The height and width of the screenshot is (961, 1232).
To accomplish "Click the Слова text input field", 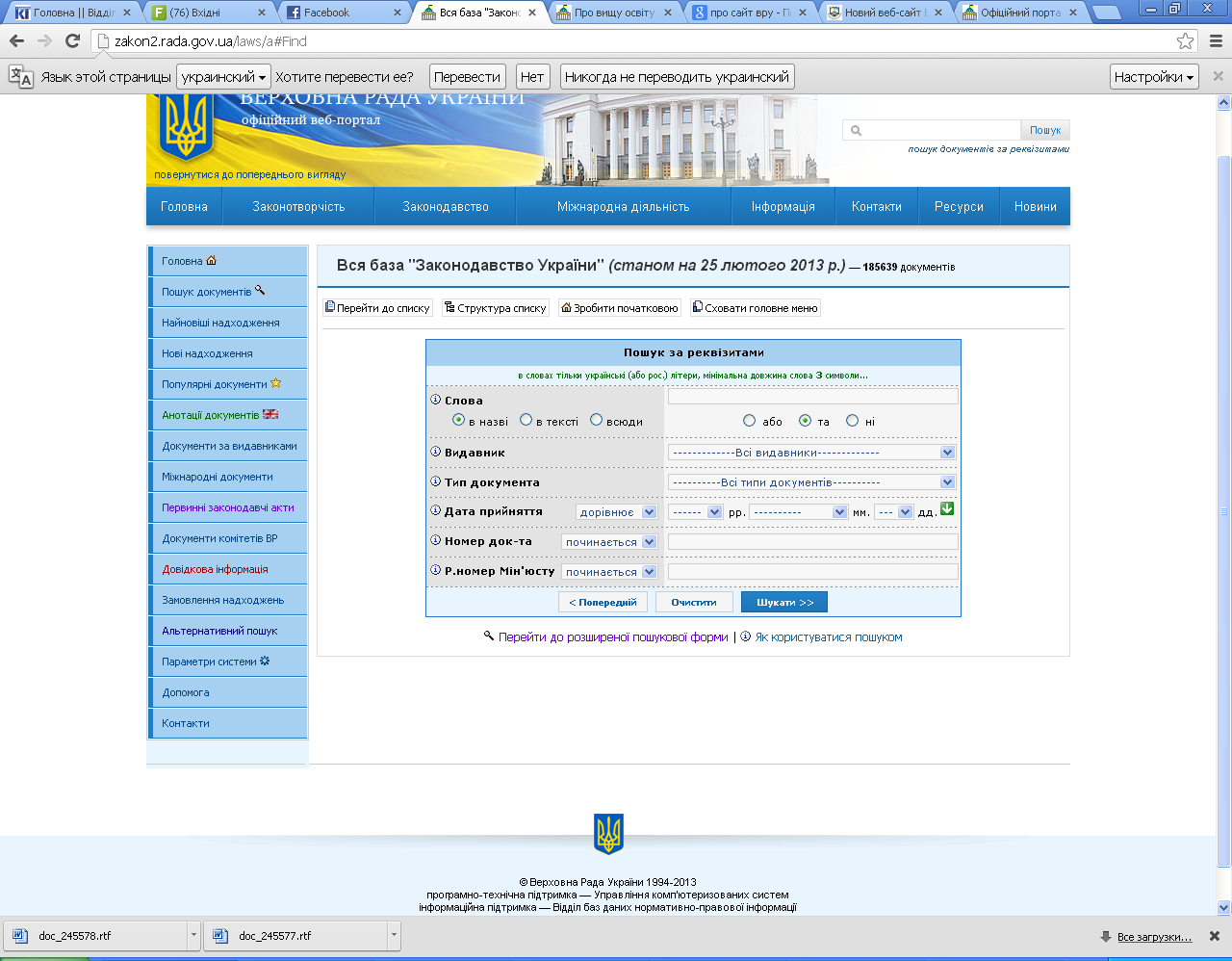I will coord(813,397).
